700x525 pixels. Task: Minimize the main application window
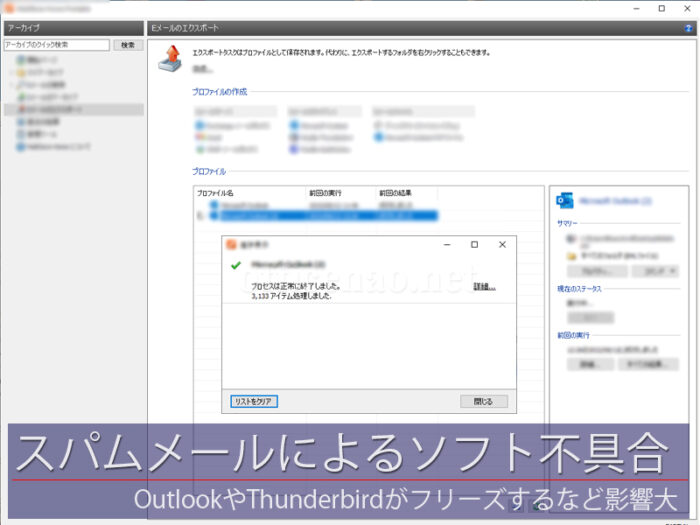[637, 8]
